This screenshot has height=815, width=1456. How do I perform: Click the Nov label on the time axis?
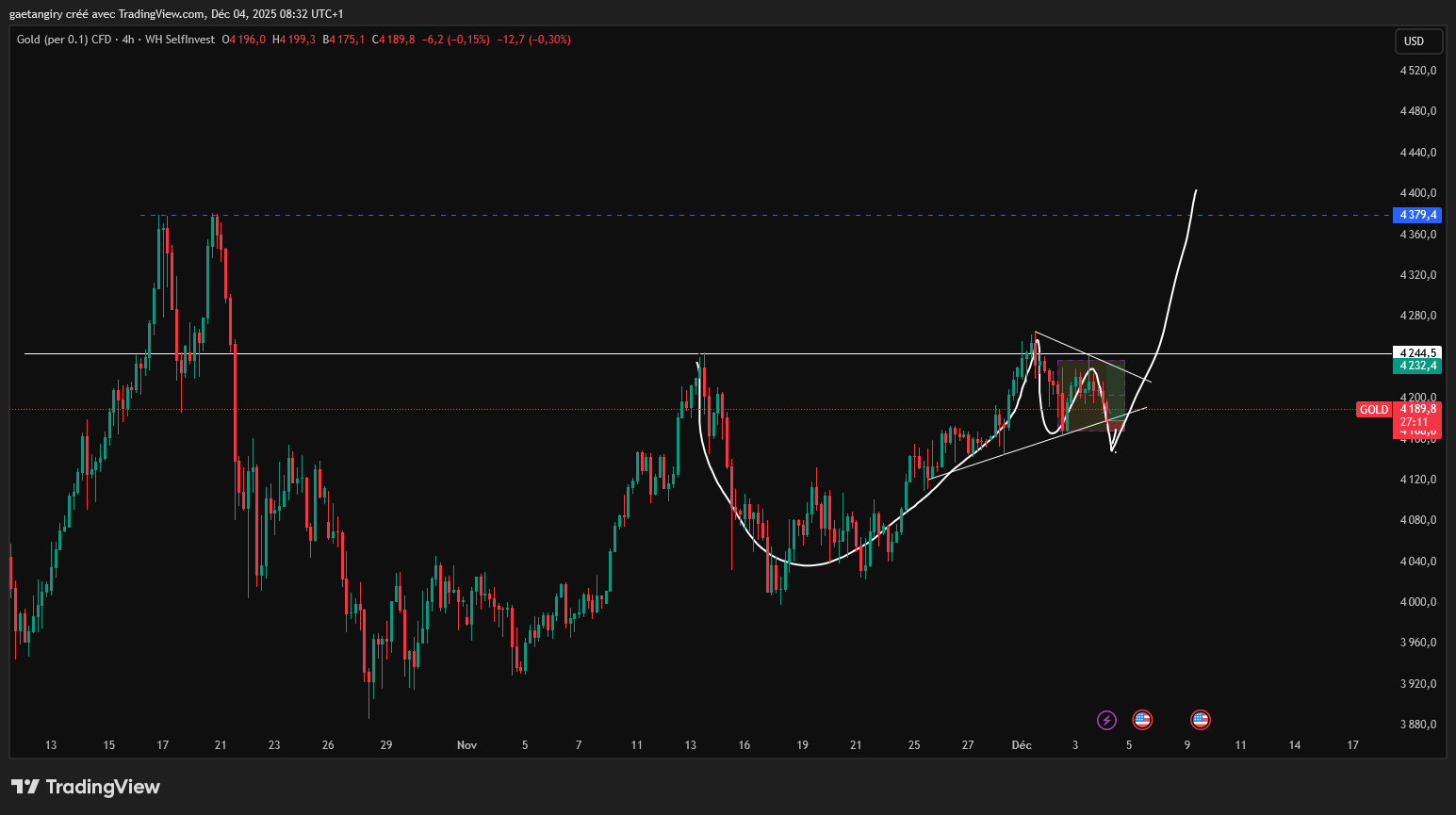(466, 745)
